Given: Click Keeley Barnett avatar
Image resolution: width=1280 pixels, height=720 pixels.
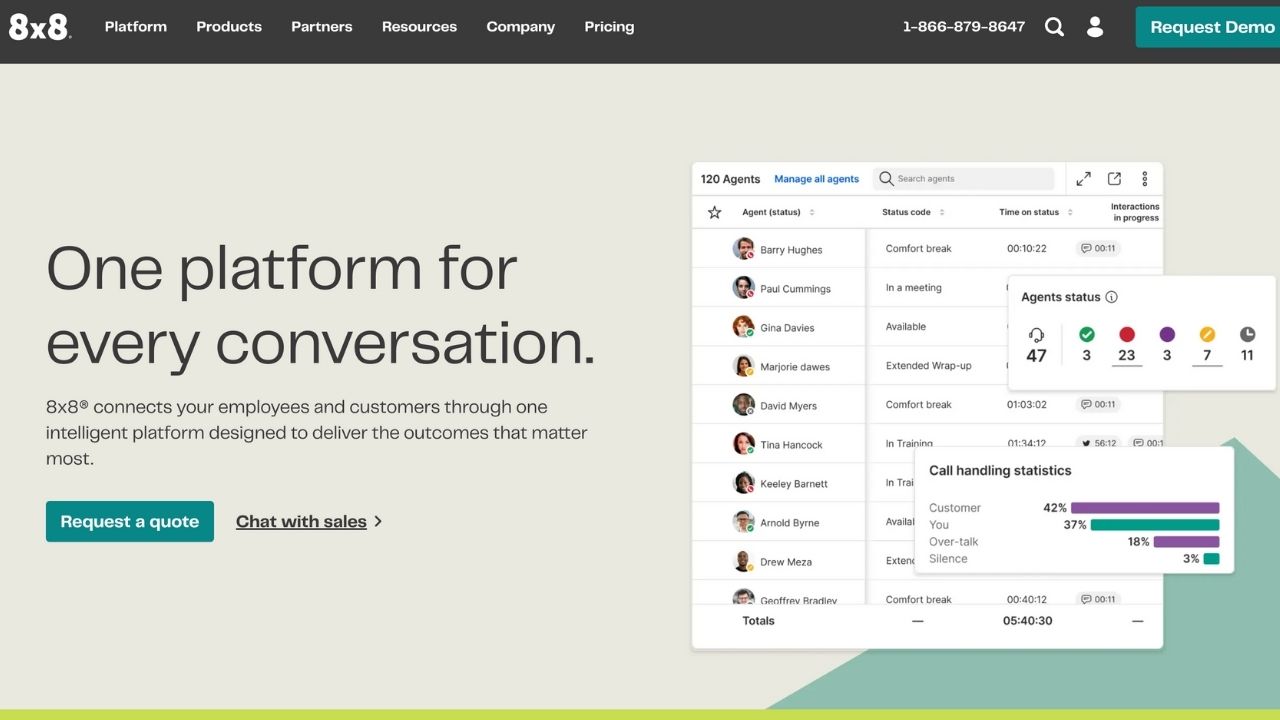Looking at the screenshot, I should coord(743,483).
